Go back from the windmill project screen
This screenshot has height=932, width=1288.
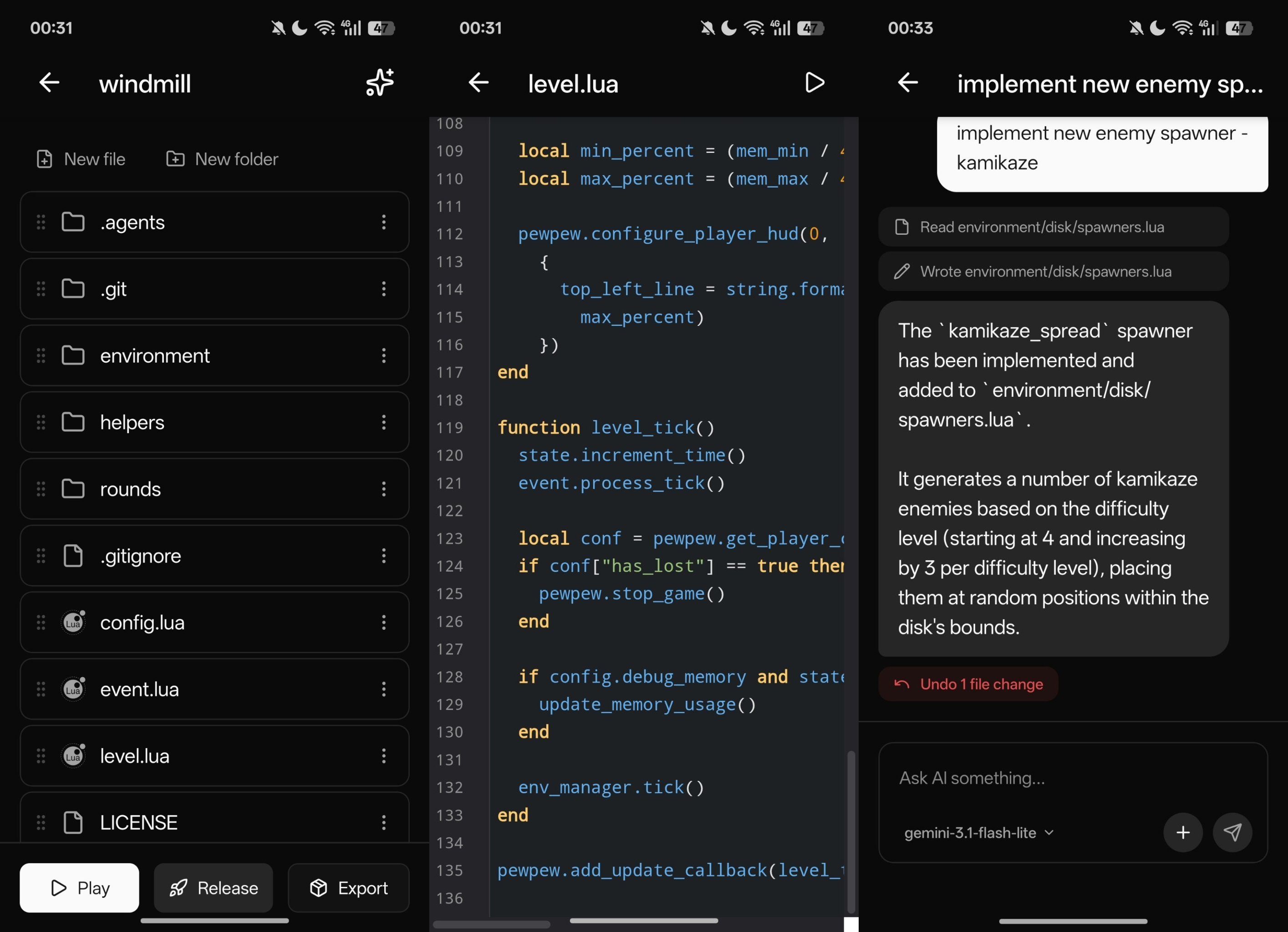50,83
